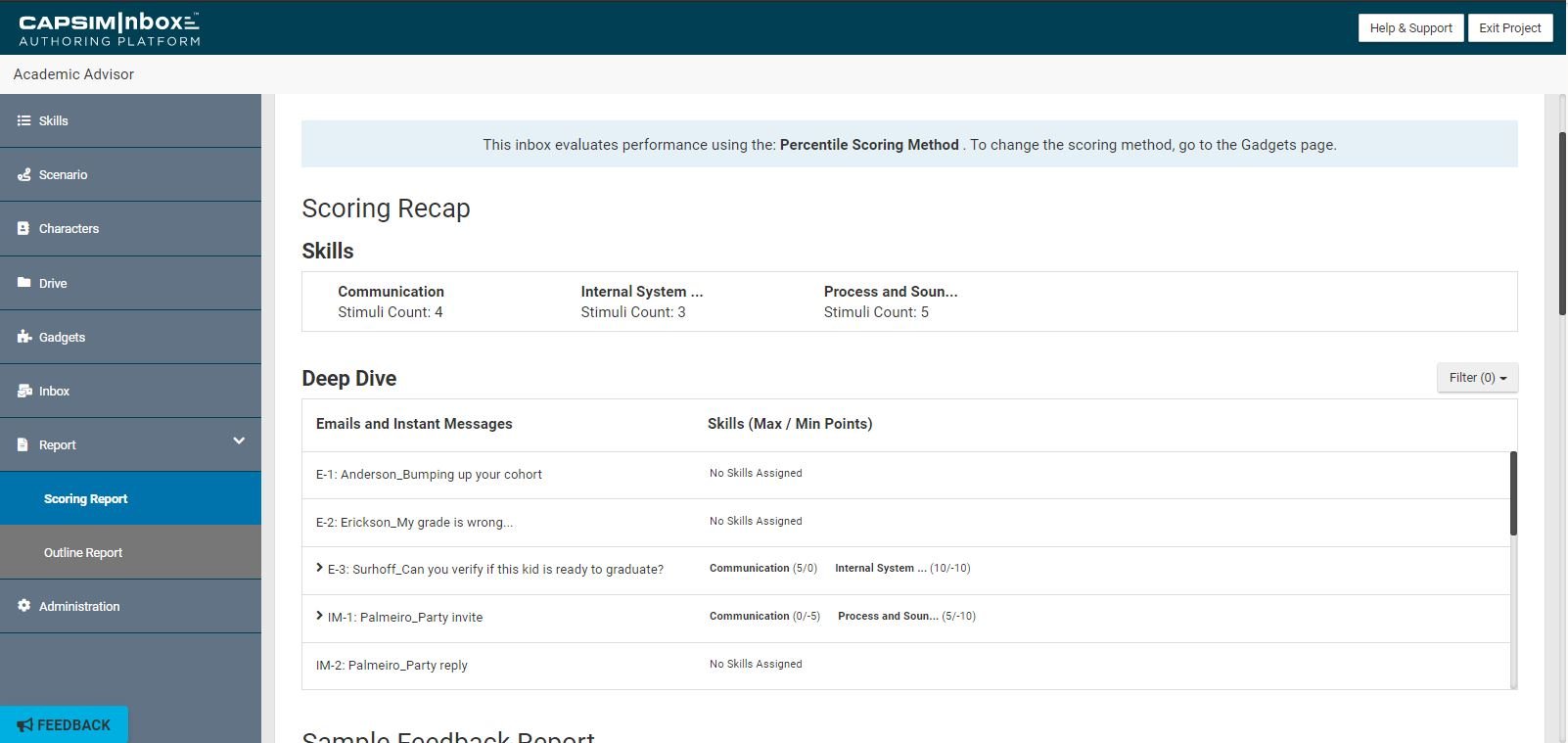The width and height of the screenshot is (1568, 743).
Task: Click the Administration gear icon
Action: tap(23, 606)
